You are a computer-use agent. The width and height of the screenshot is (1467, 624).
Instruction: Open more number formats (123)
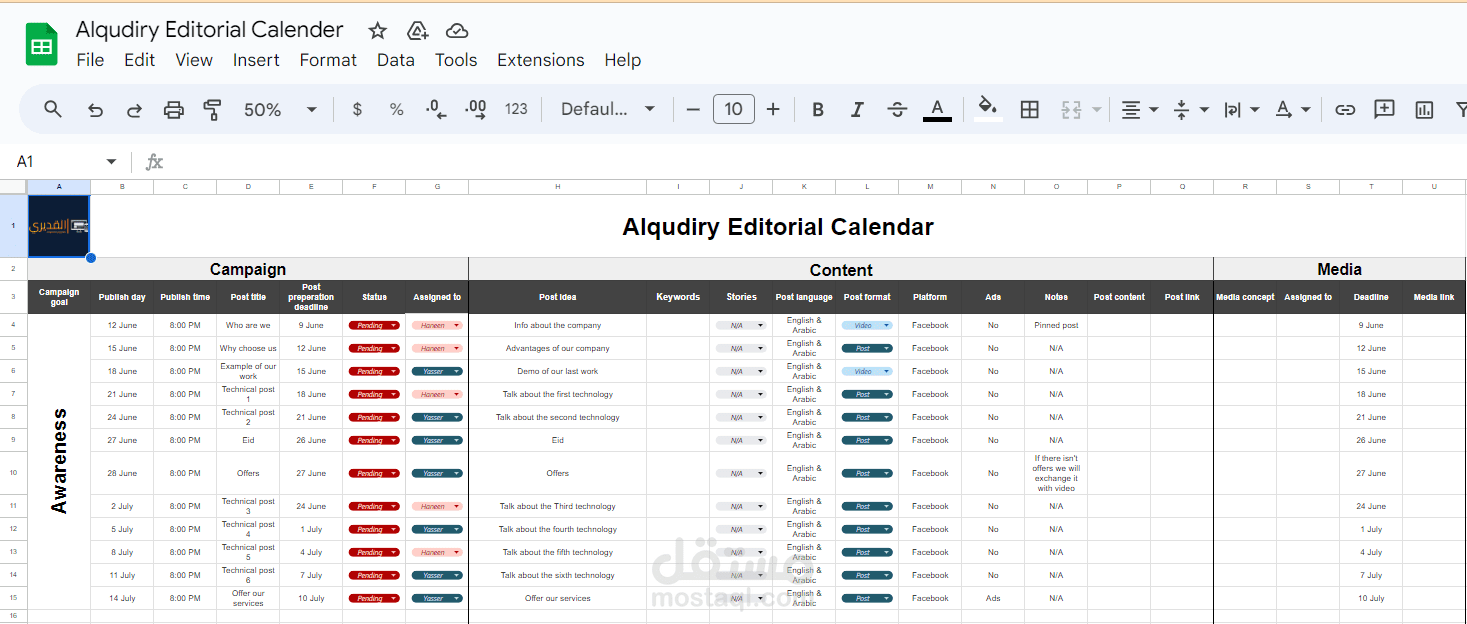coord(516,110)
